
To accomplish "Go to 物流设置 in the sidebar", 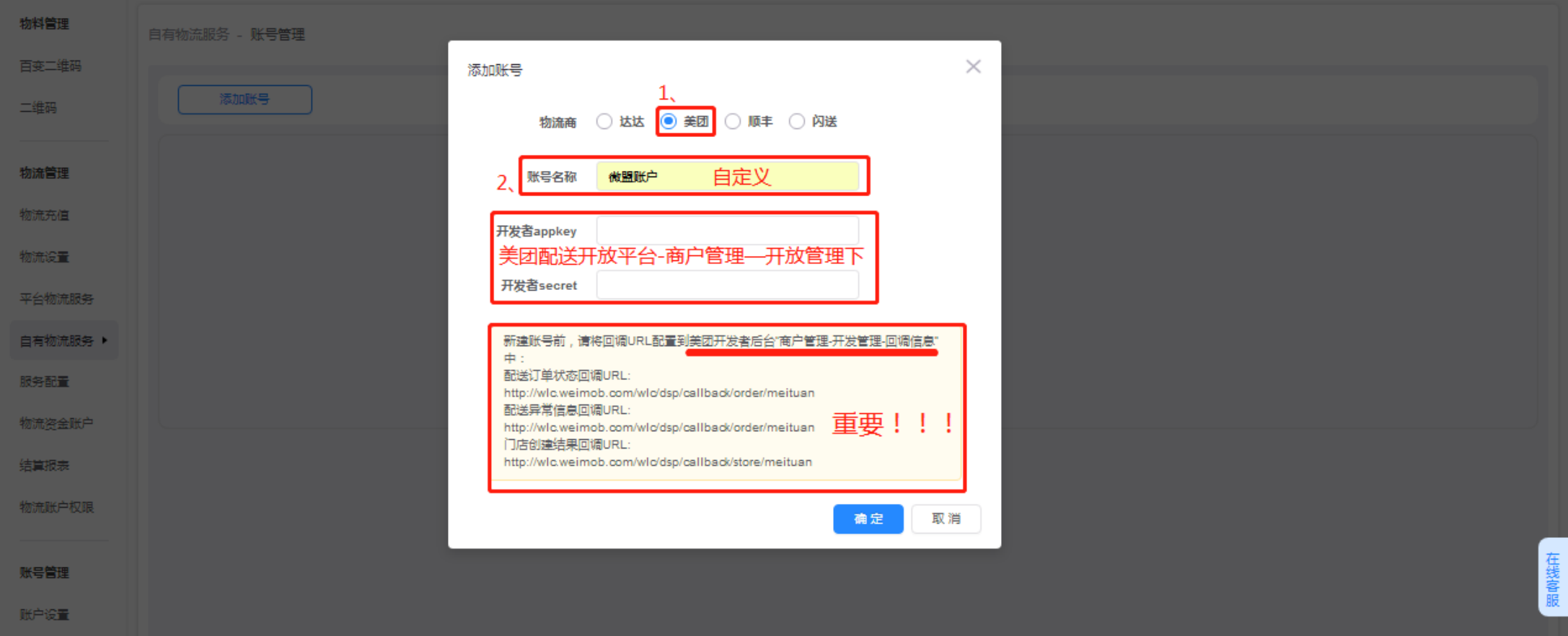I will click(x=44, y=257).
